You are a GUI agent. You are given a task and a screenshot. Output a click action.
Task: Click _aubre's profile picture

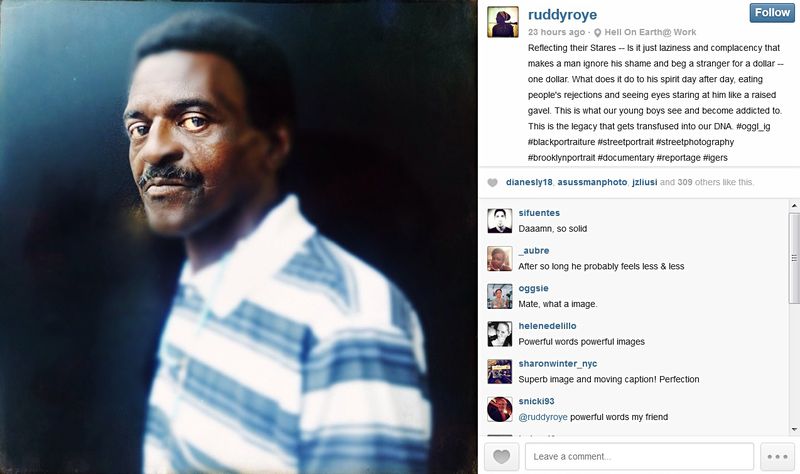(499, 259)
